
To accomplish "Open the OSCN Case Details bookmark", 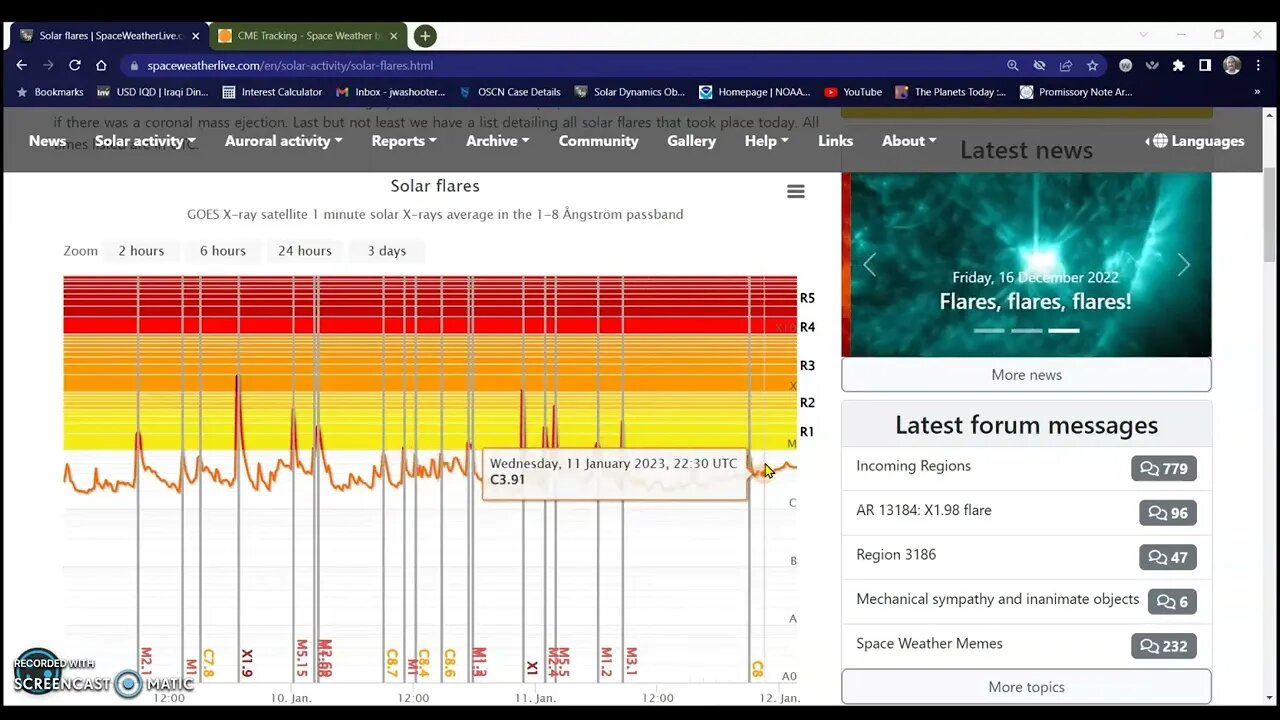I will pyautogui.click(x=510, y=92).
